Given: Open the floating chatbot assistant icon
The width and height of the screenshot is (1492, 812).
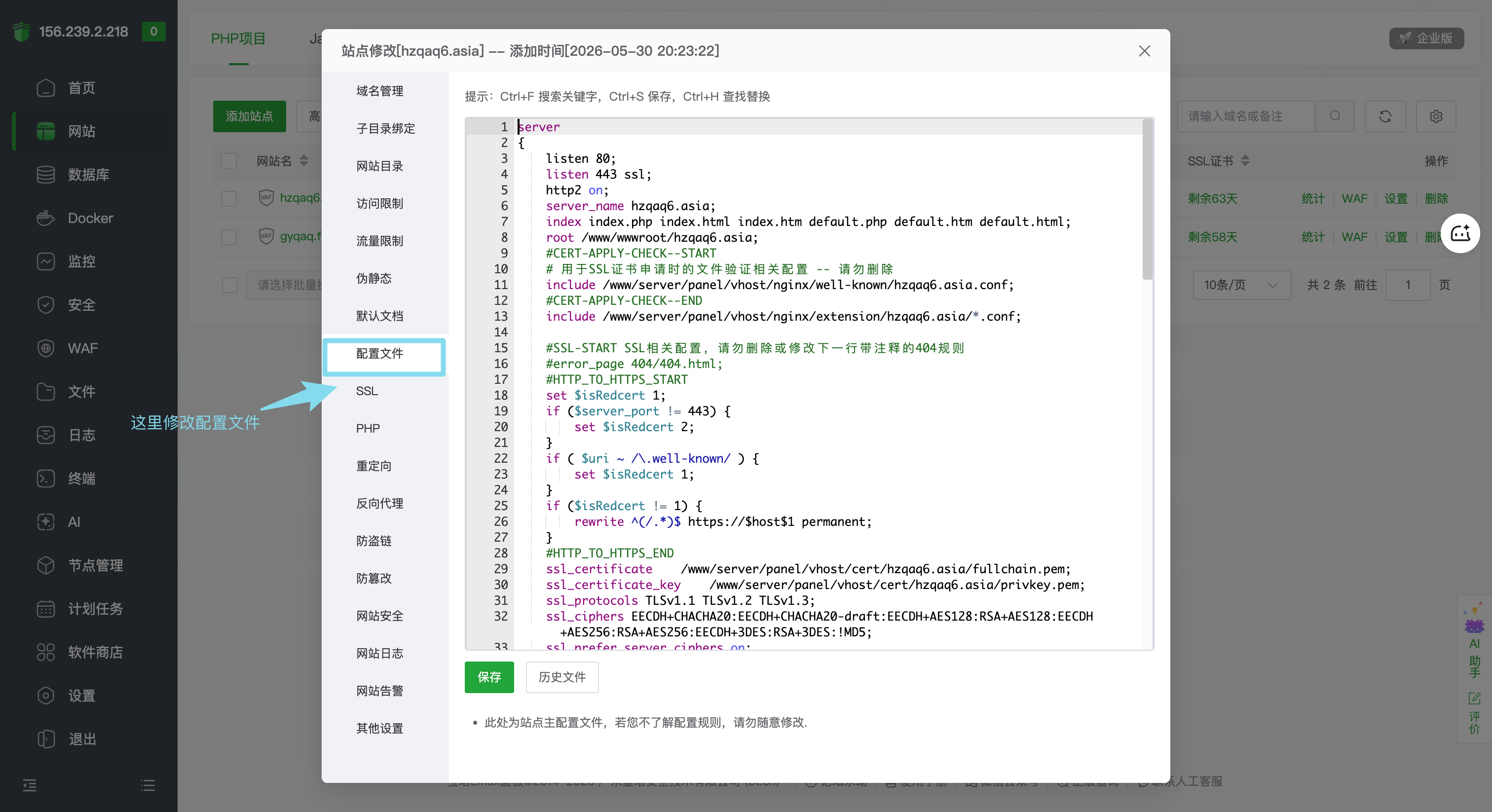Looking at the screenshot, I should coord(1460,233).
